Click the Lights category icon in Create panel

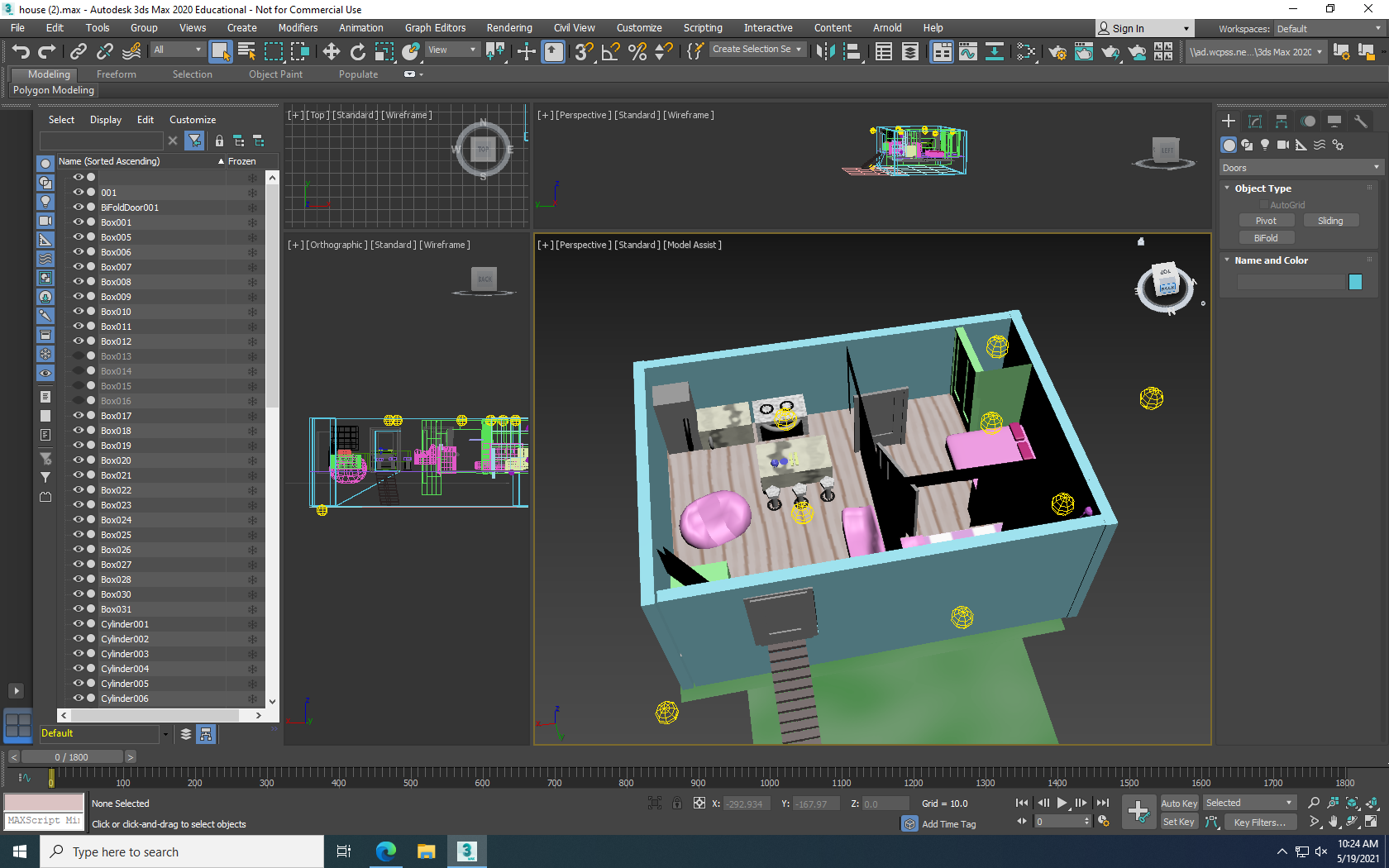tap(1265, 144)
